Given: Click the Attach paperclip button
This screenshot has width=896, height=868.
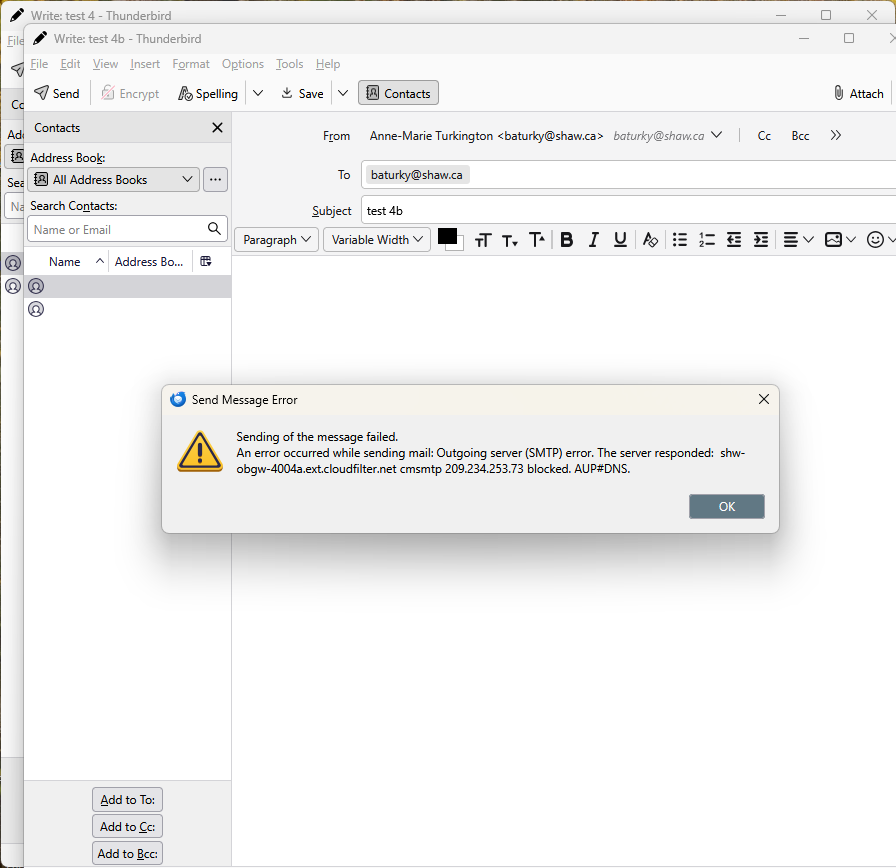Looking at the screenshot, I should click(859, 93).
